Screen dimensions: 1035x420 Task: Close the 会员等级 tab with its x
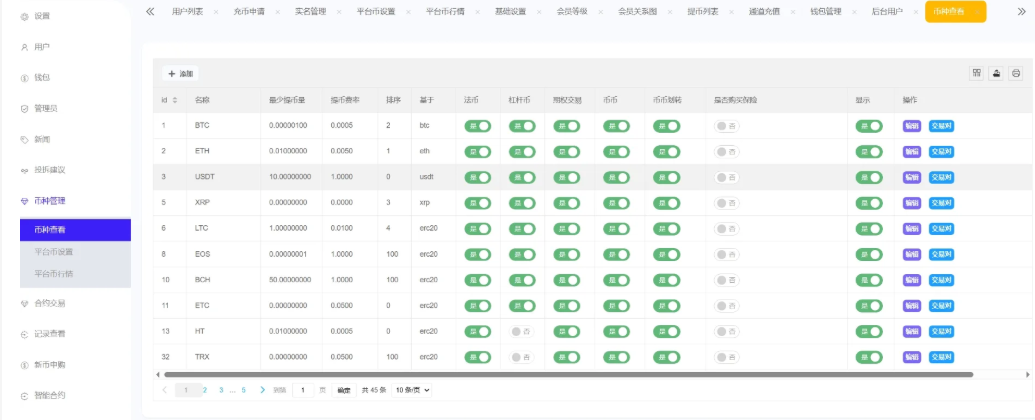(x=600, y=12)
